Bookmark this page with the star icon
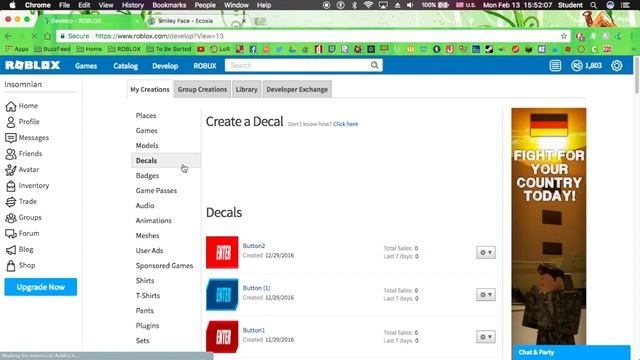Screen dimensions: 640x360 pyautogui.click(x=564, y=36)
